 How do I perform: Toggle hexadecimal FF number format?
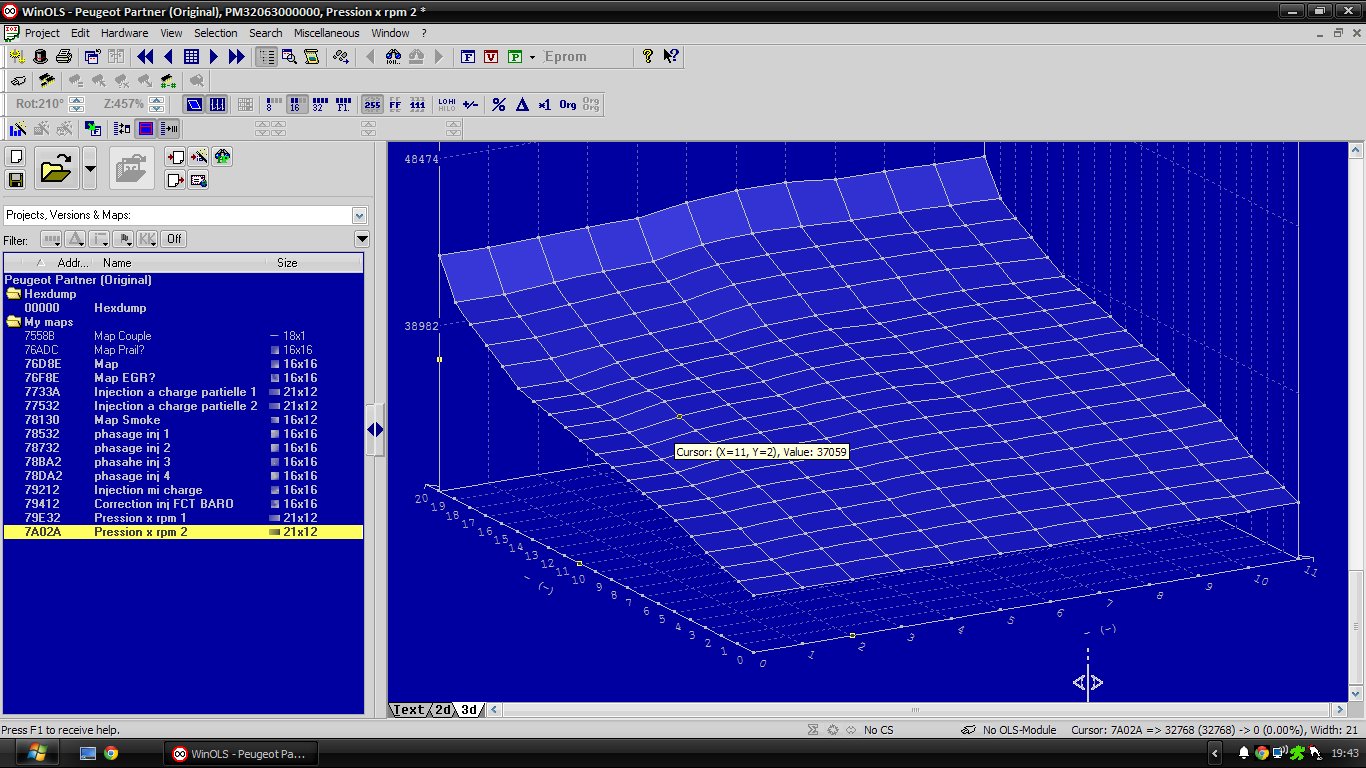pyautogui.click(x=395, y=104)
